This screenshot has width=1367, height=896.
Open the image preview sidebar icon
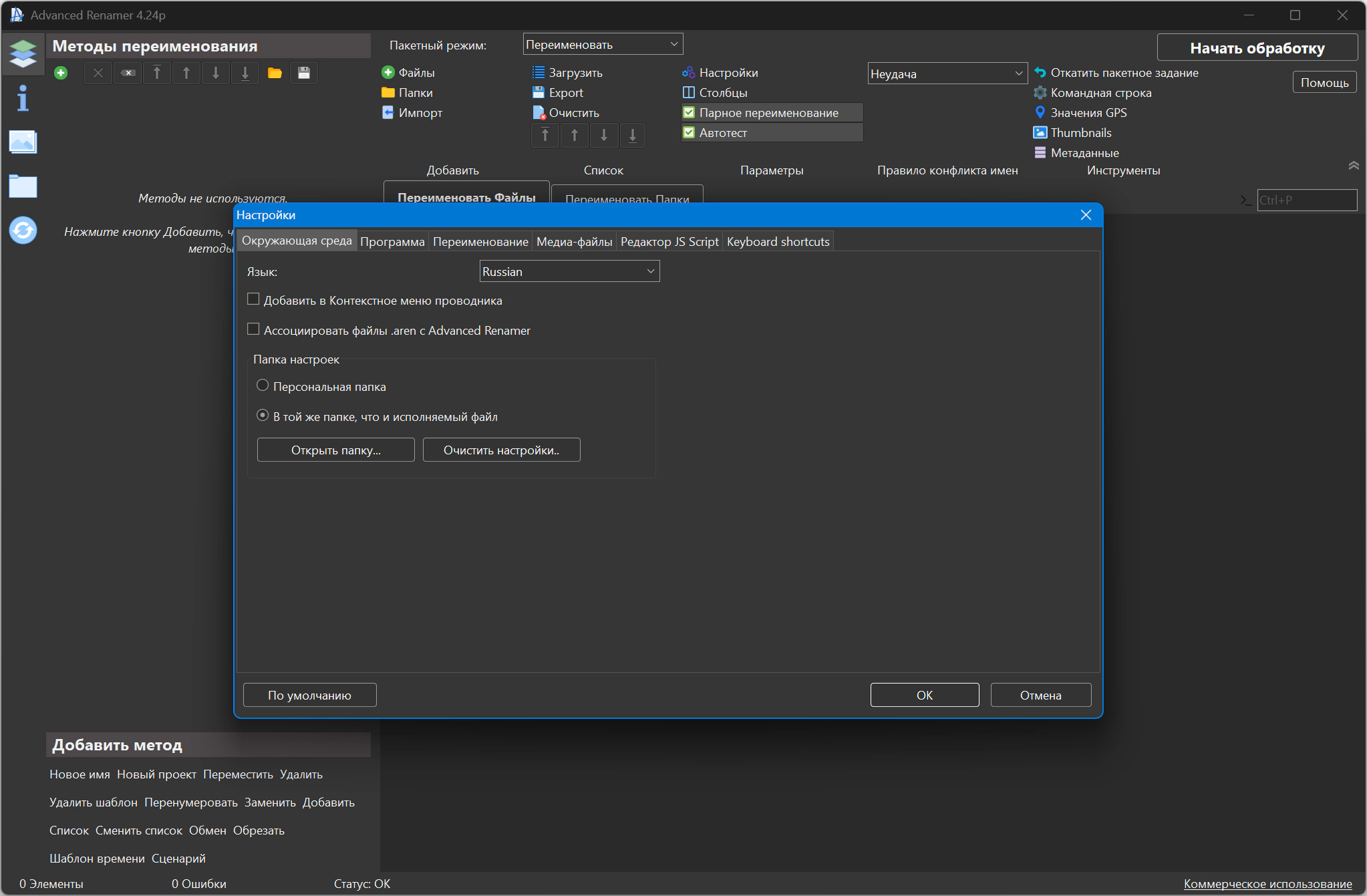(x=23, y=142)
